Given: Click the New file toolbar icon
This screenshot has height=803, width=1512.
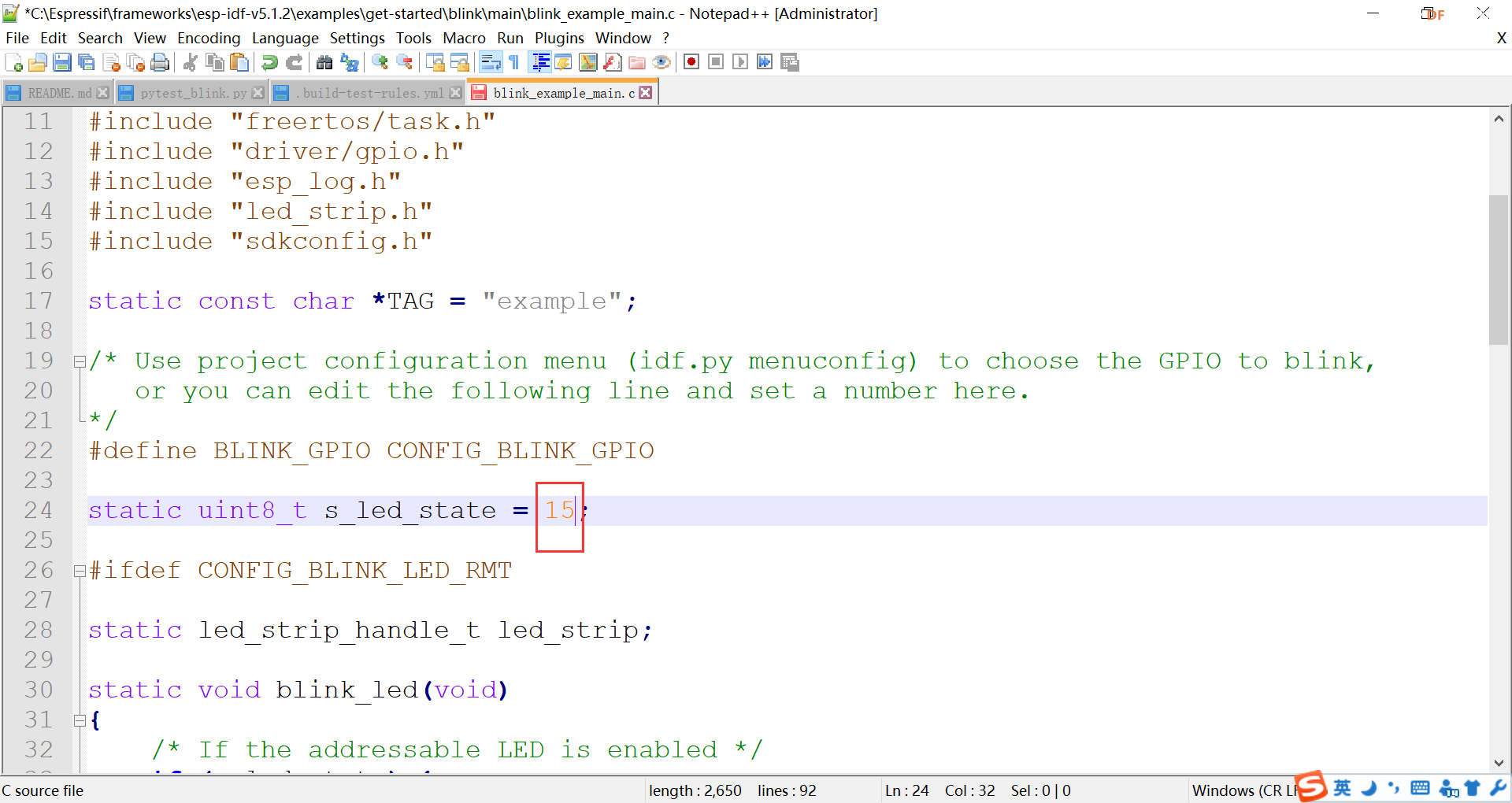Looking at the screenshot, I should click(x=13, y=62).
